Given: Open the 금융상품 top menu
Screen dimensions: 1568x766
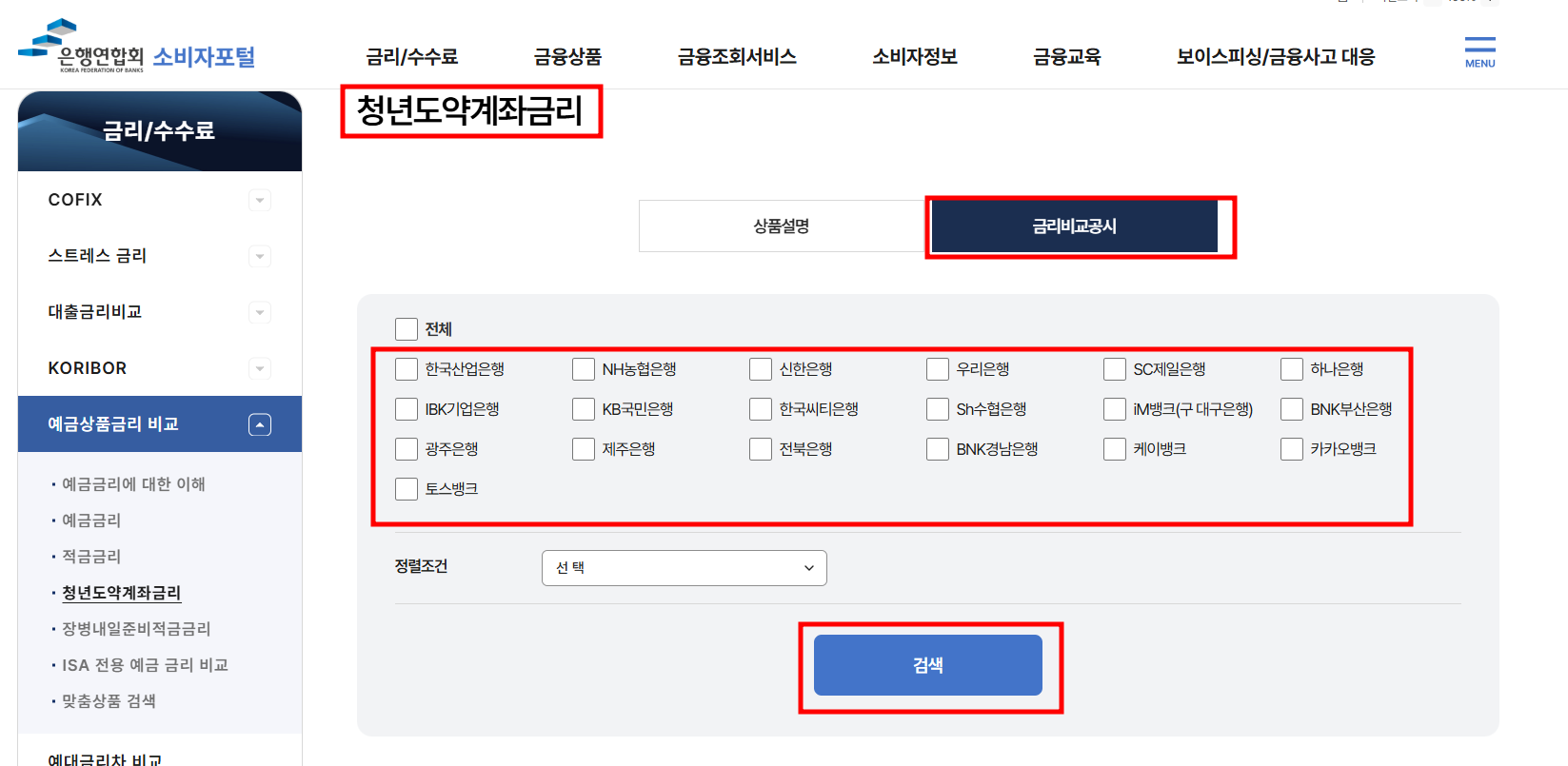Looking at the screenshot, I should coord(567,57).
